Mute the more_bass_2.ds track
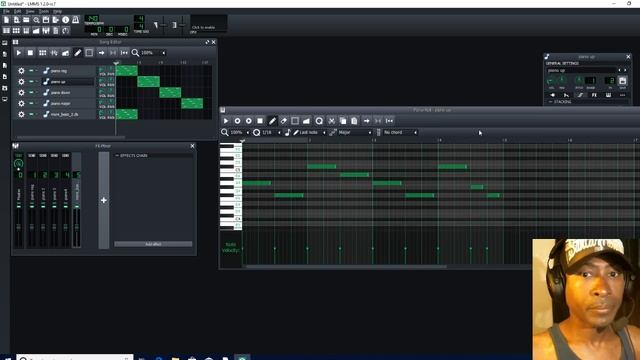 click(x=31, y=115)
